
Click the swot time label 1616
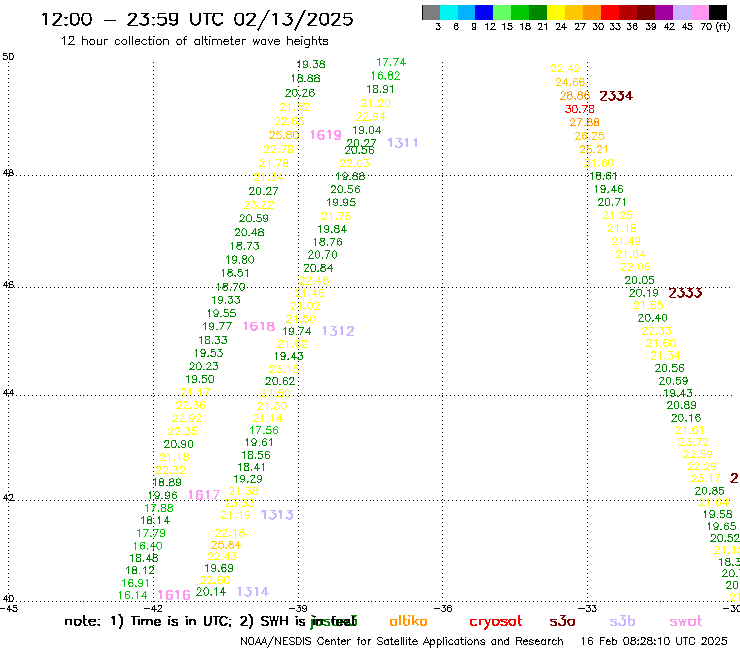coord(174,595)
